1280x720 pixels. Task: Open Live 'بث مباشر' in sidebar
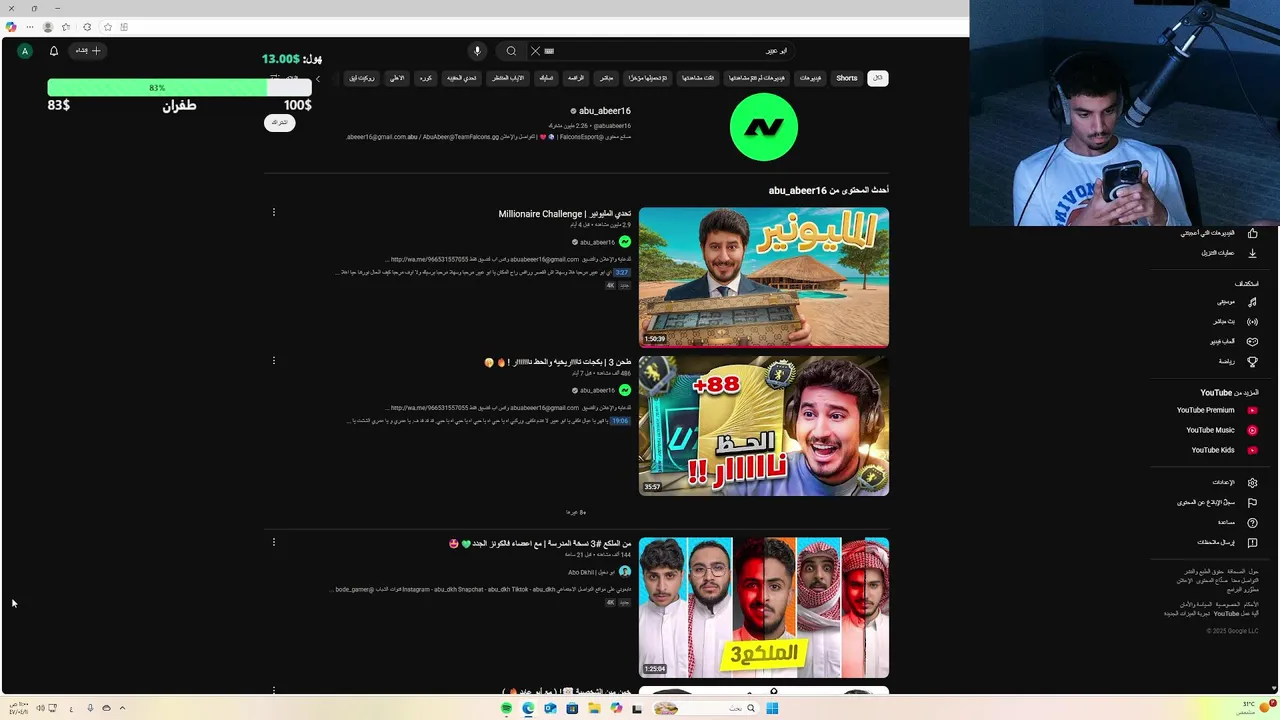[1235, 321]
